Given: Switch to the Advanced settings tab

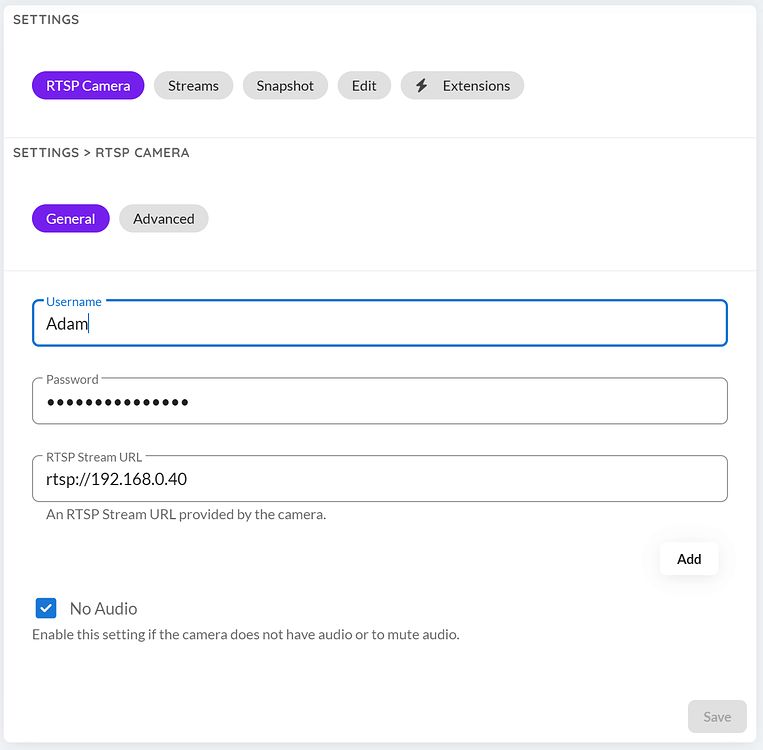Looking at the screenshot, I should click(x=164, y=219).
